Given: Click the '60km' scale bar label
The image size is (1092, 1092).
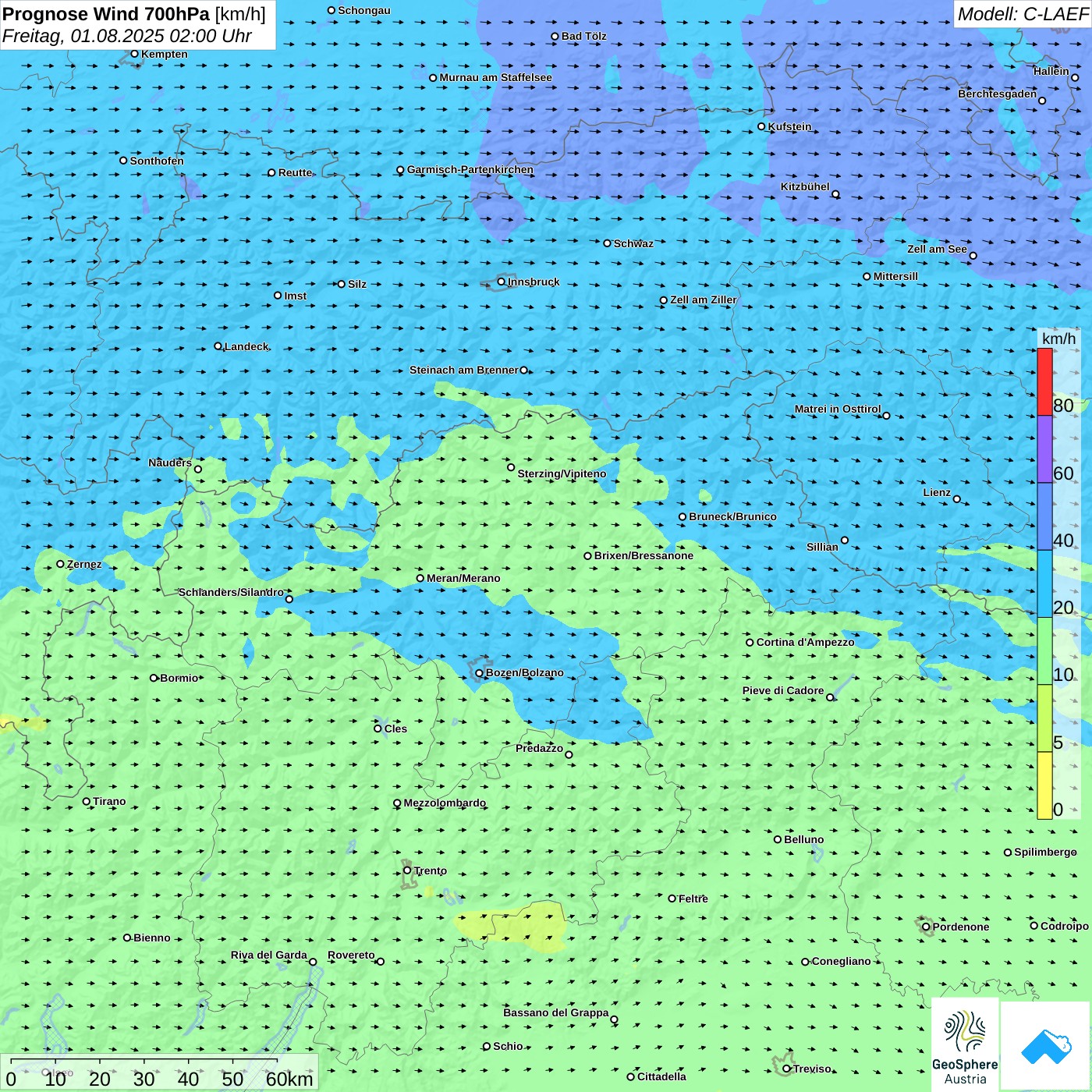Looking at the screenshot, I should (x=289, y=1079).
